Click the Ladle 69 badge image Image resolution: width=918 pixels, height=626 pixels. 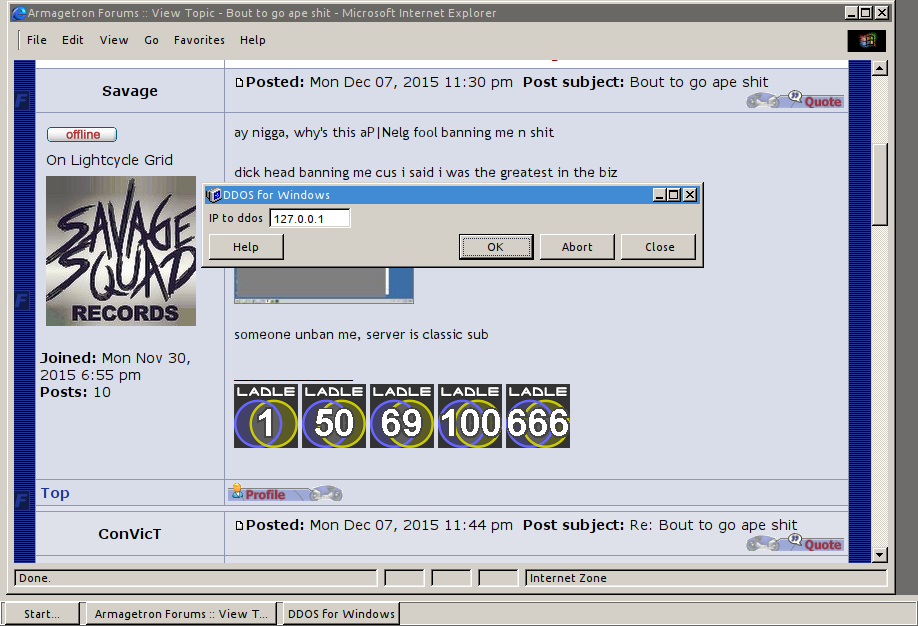pos(402,416)
